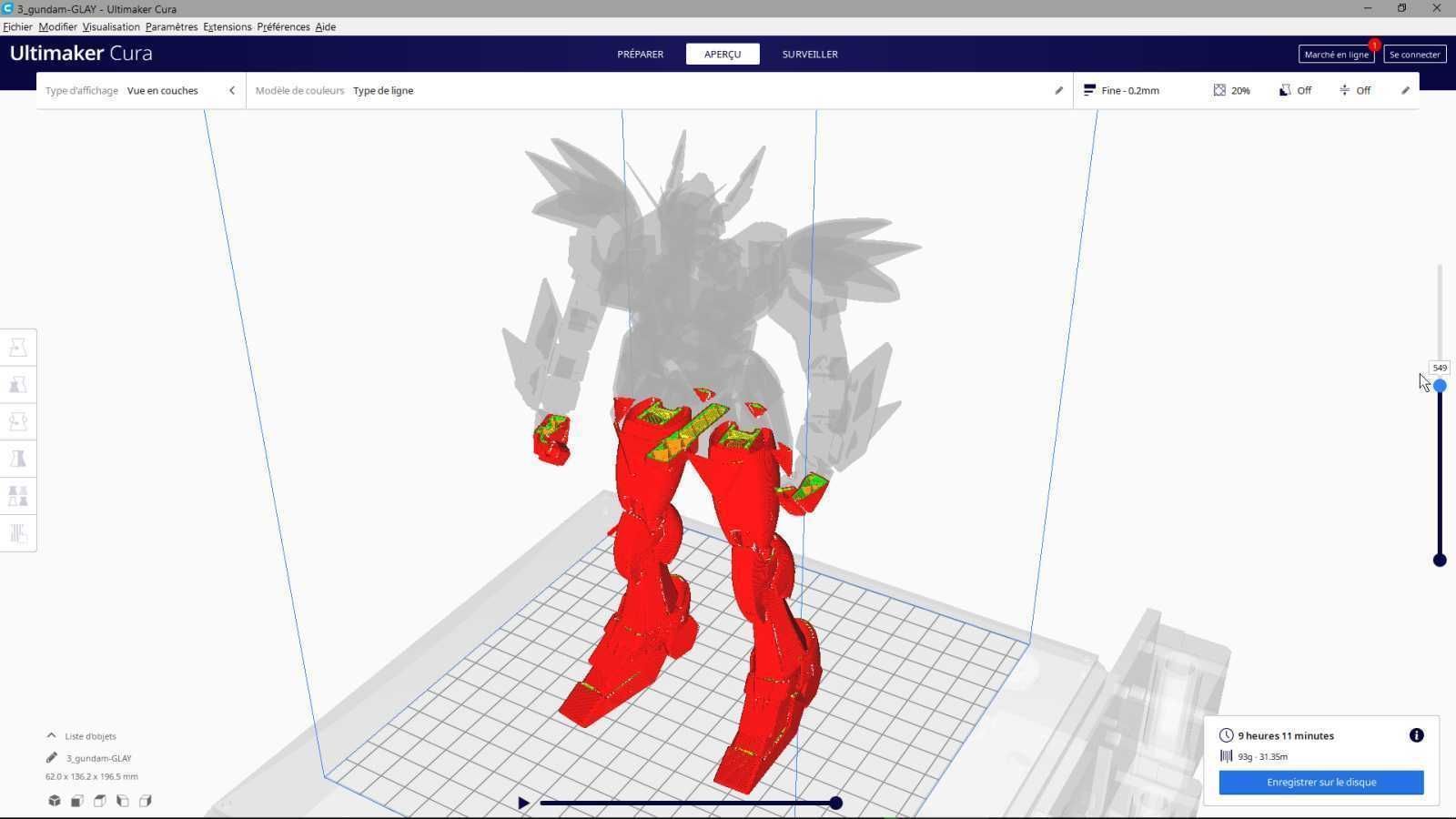Open the Modifier menu
Screen dimensions: 1456x819
point(57,26)
